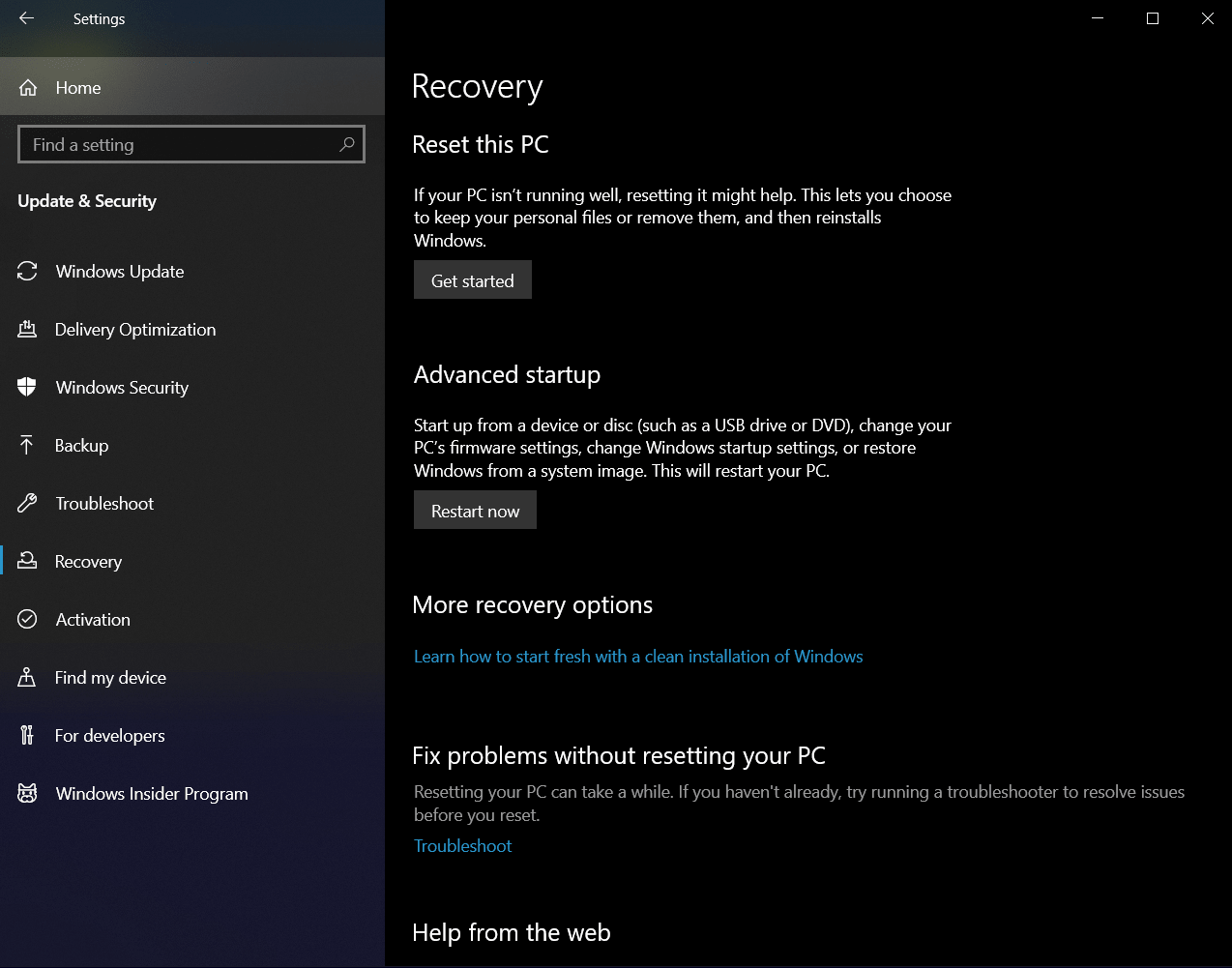Click the For developers tools icon
Image resolution: width=1232 pixels, height=968 pixels.
(x=27, y=735)
